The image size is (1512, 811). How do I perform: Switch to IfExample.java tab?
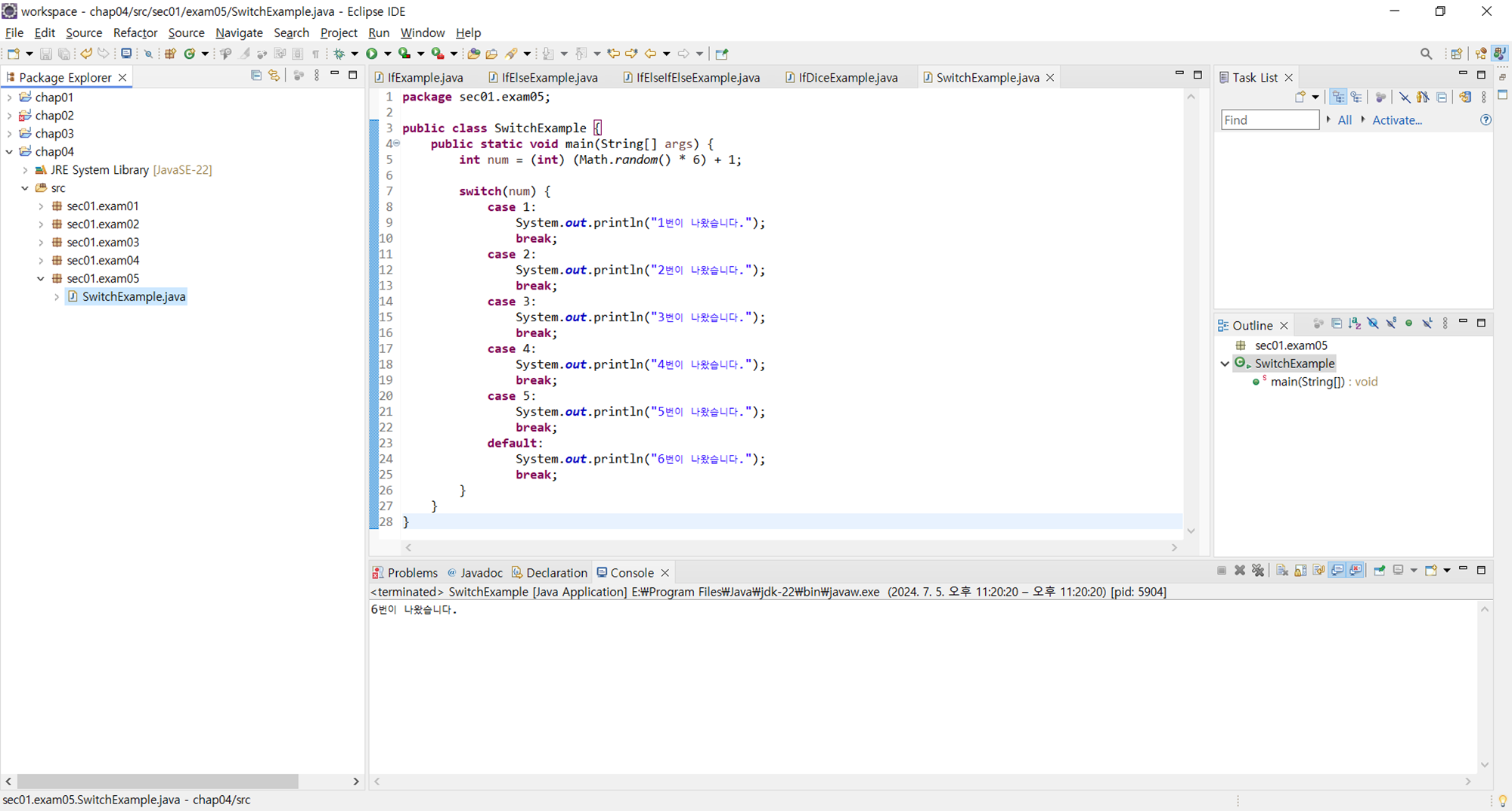click(420, 77)
